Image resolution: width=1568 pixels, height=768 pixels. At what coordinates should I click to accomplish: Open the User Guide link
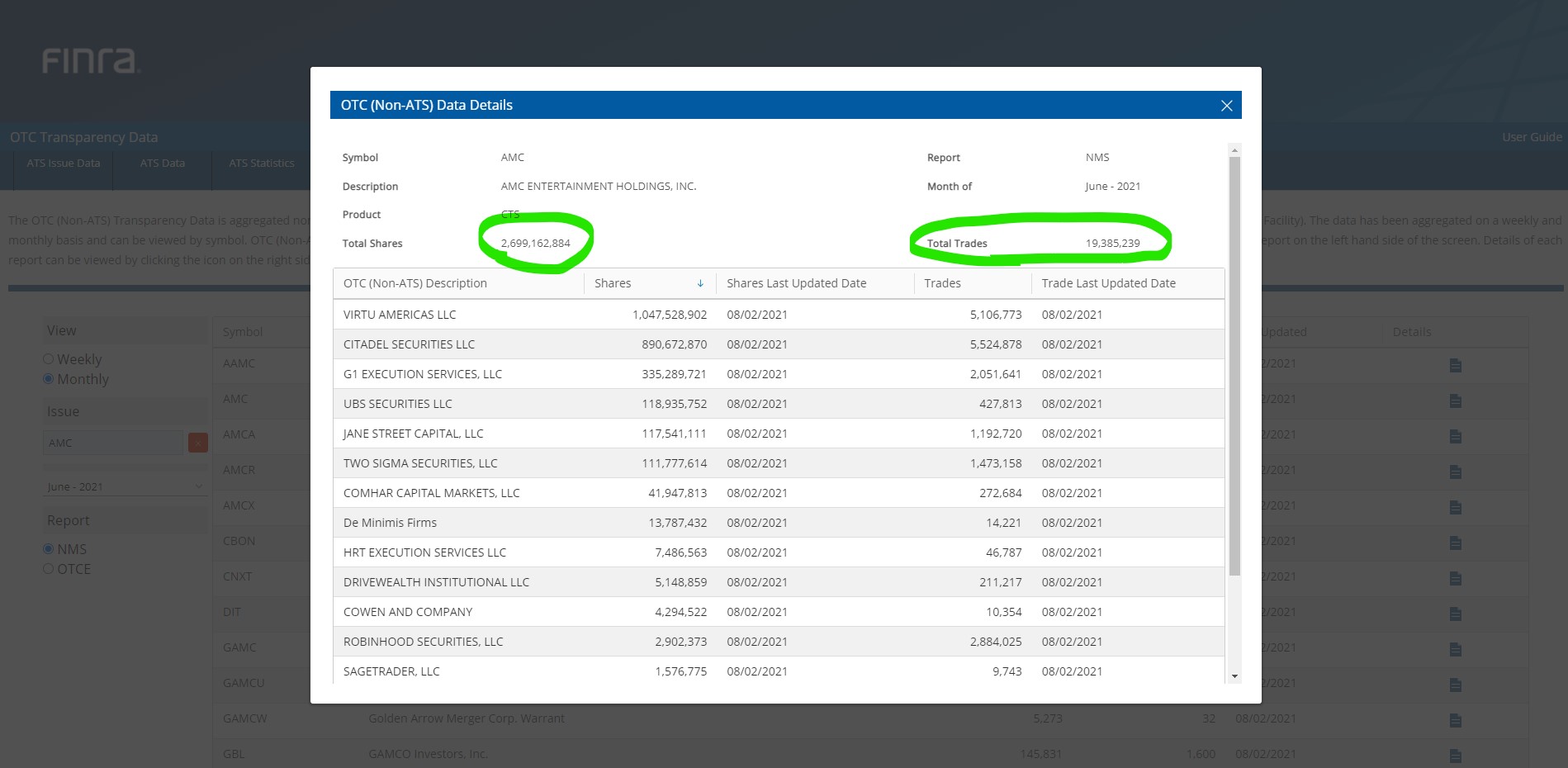pyautogui.click(x=1532, y=137)
